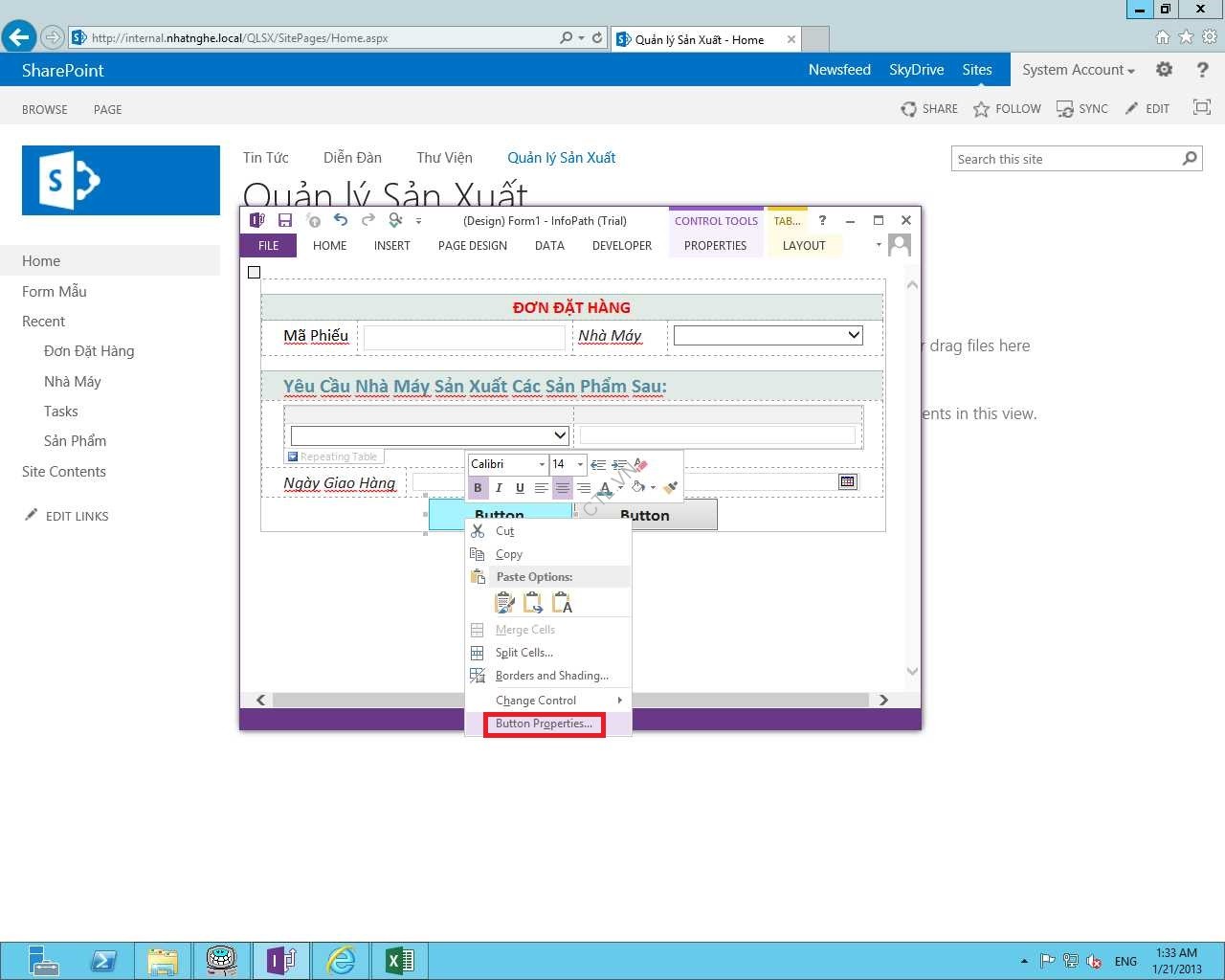
Task: Expand the Calibri font name dropdown
Action: pos(542,464)
